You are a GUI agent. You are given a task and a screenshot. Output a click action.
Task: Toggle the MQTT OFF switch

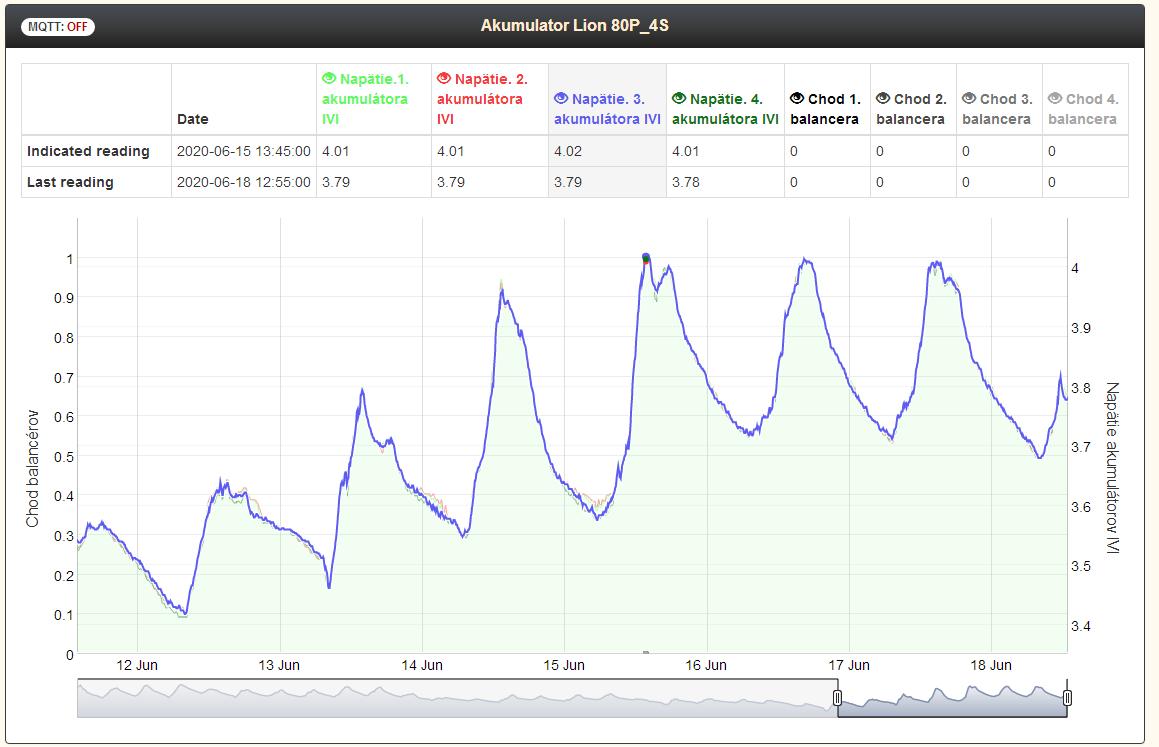(58, 27)
